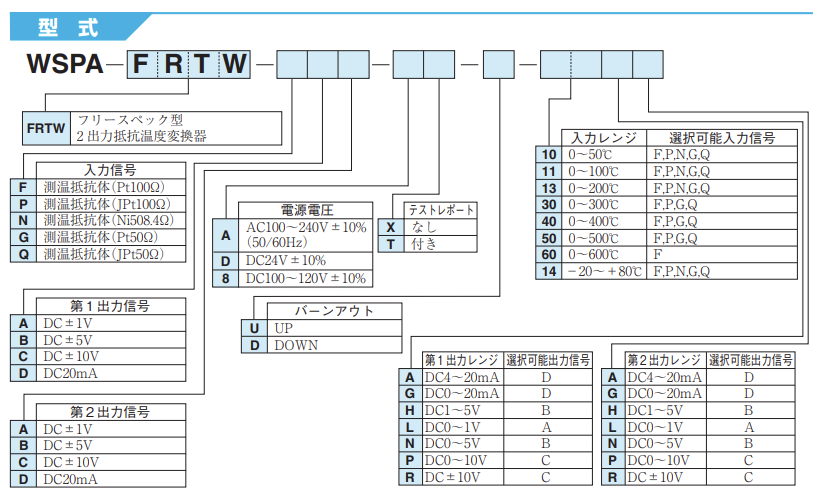
Task: Choose the JPt50Ω input signal row
Action: (110, 253)
